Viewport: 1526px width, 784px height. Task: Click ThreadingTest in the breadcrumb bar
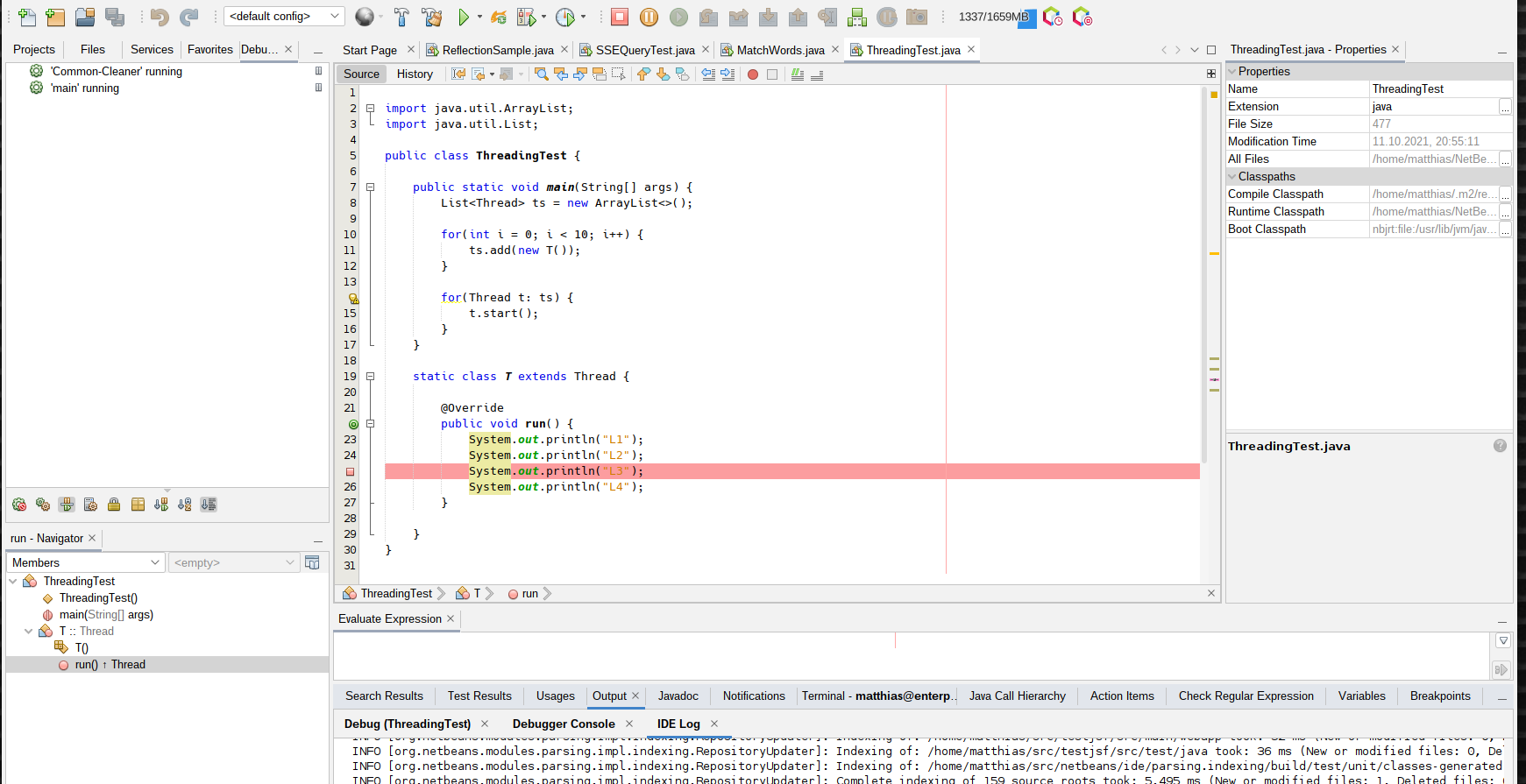coord(396,594)
